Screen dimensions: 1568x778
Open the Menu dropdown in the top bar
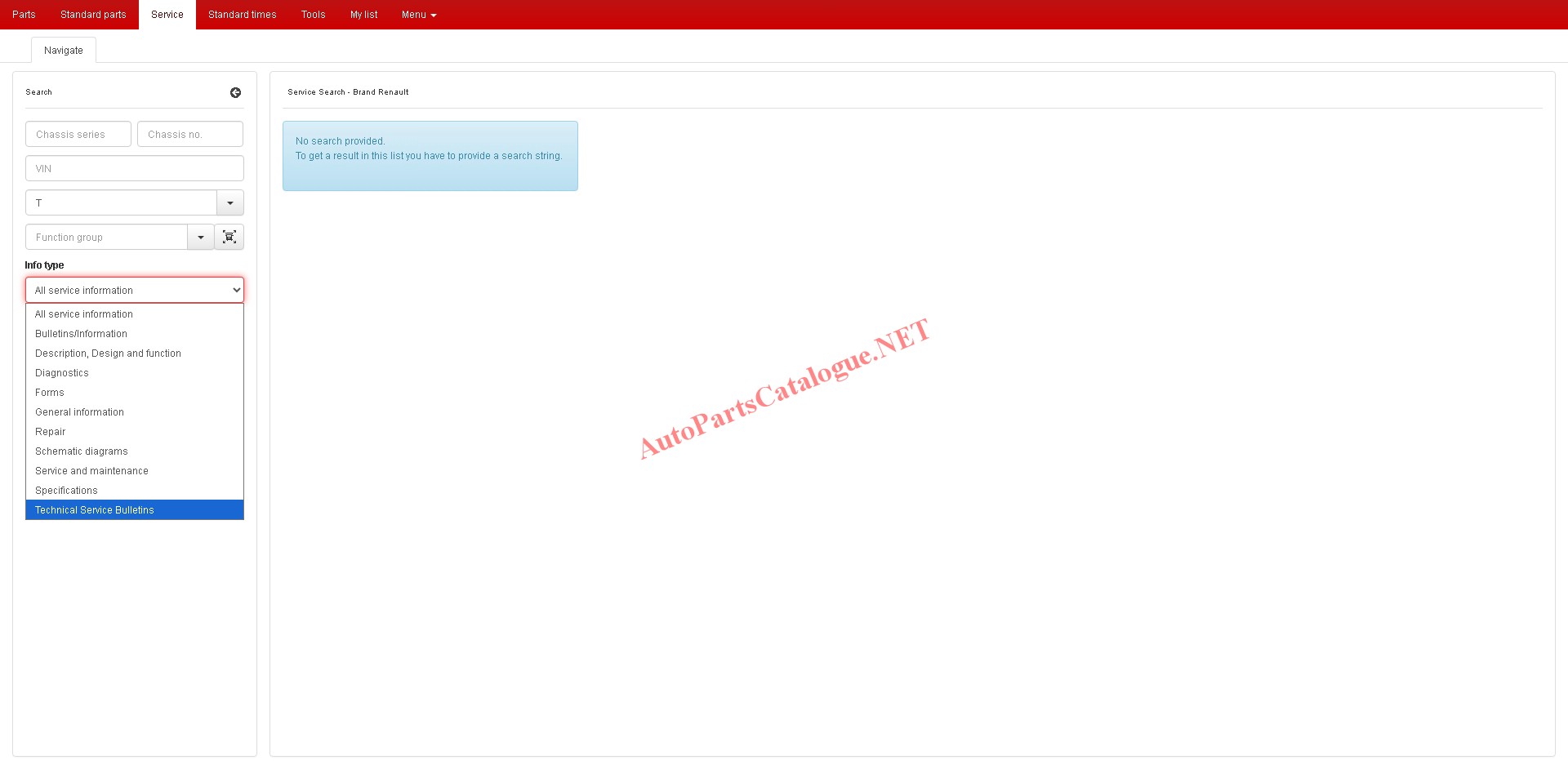(418, 15)
